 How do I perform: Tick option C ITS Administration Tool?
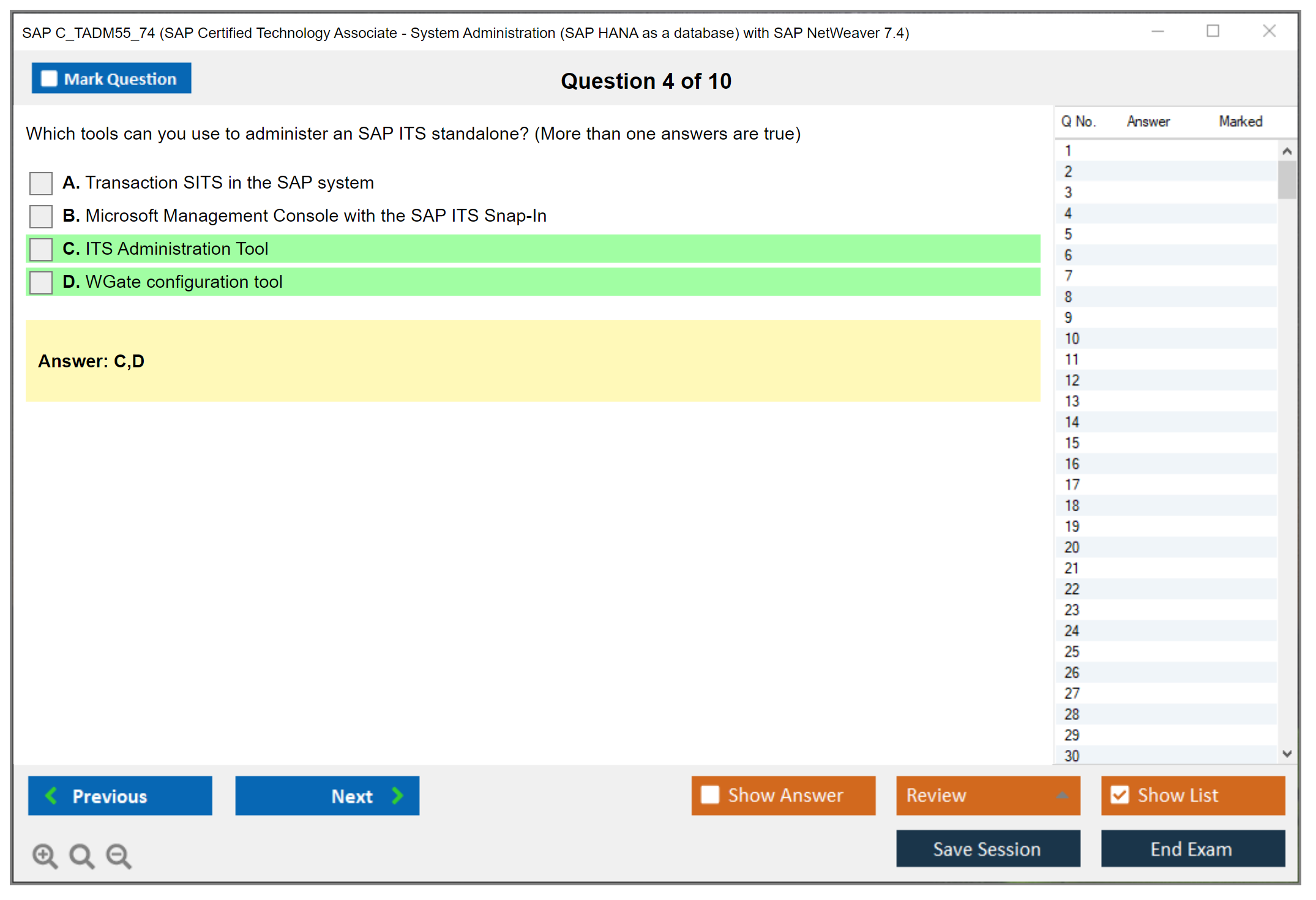click(41, 249)
